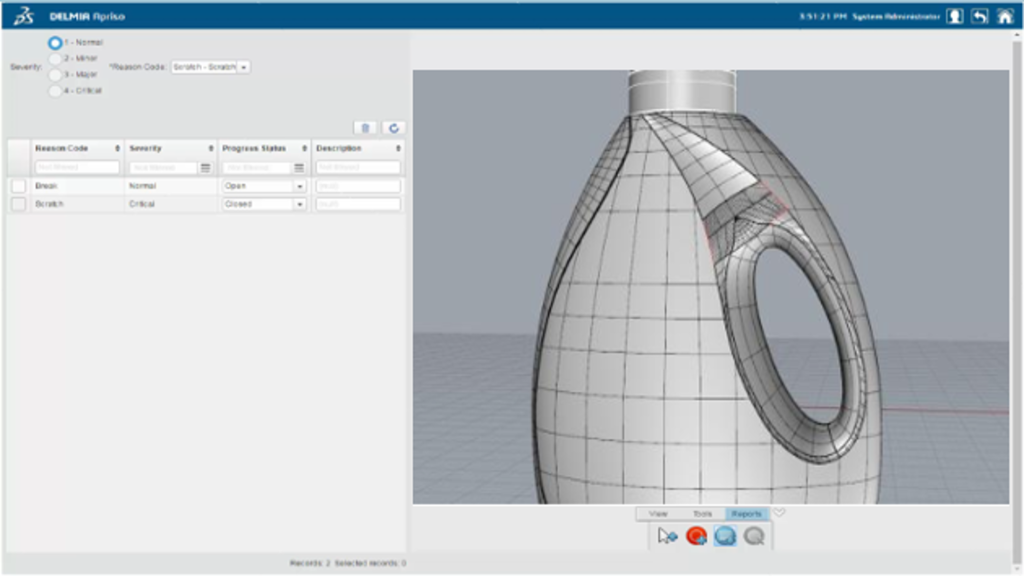Select the cursor pointer tool in toolbar
The width and height of the screenshot is (1024, 576).
pos(667,536)
